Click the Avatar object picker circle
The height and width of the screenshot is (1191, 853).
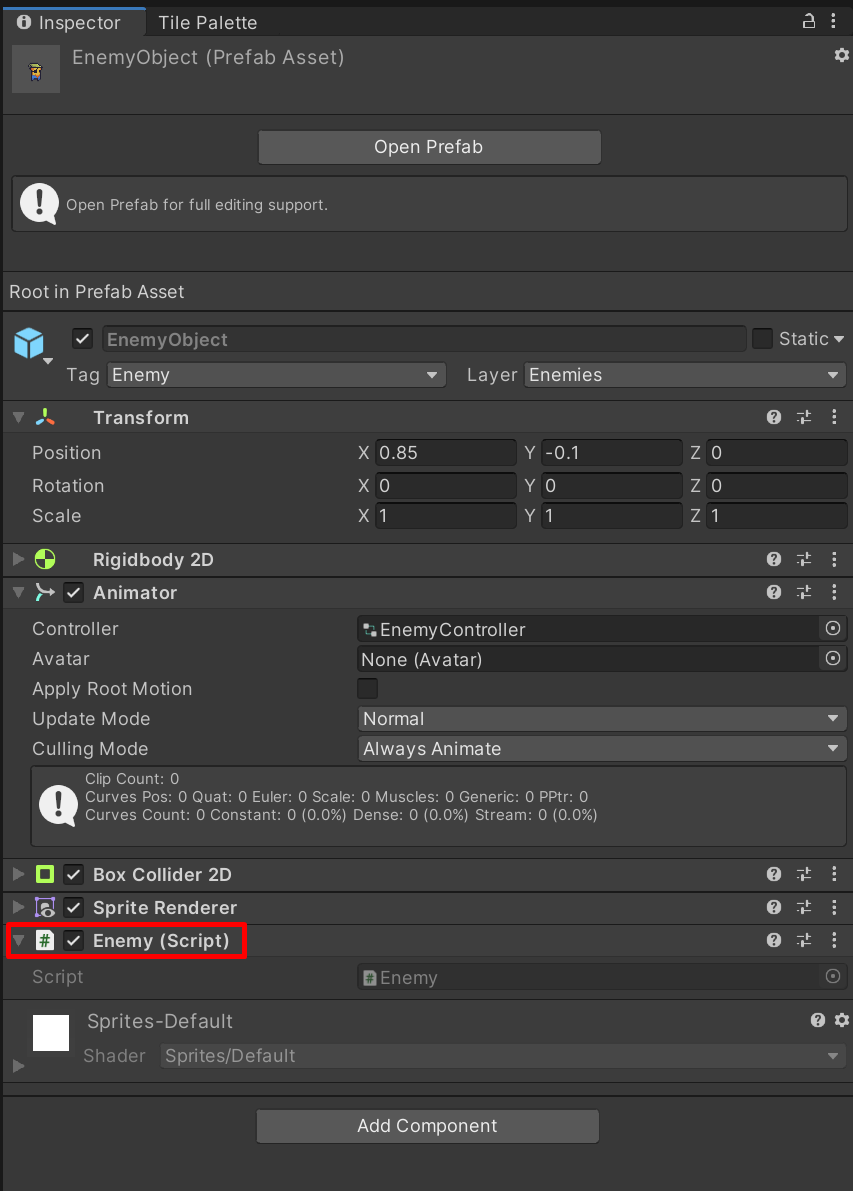833,659
